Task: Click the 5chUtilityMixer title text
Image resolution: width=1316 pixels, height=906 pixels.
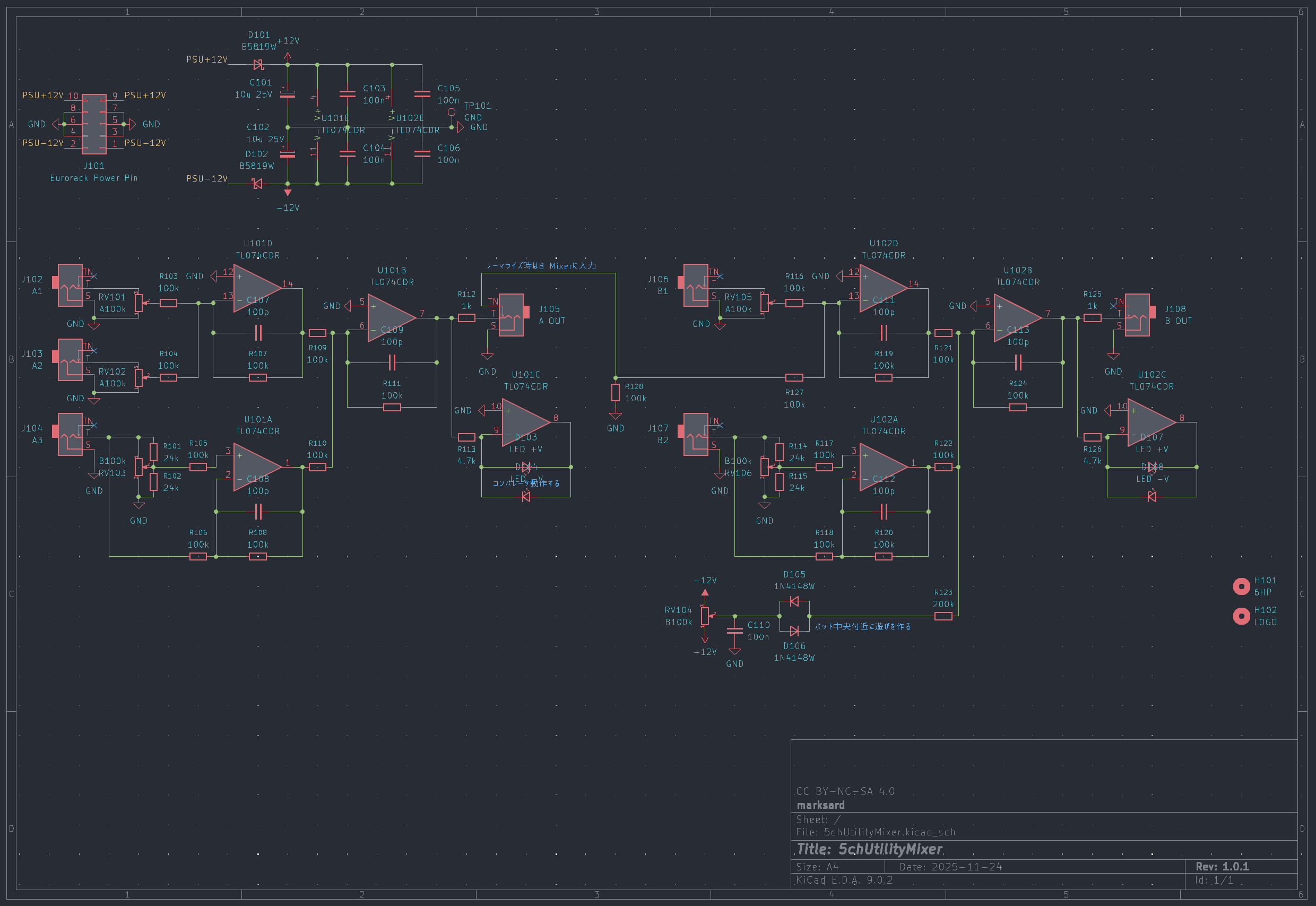Action: (x=890, y=849)
